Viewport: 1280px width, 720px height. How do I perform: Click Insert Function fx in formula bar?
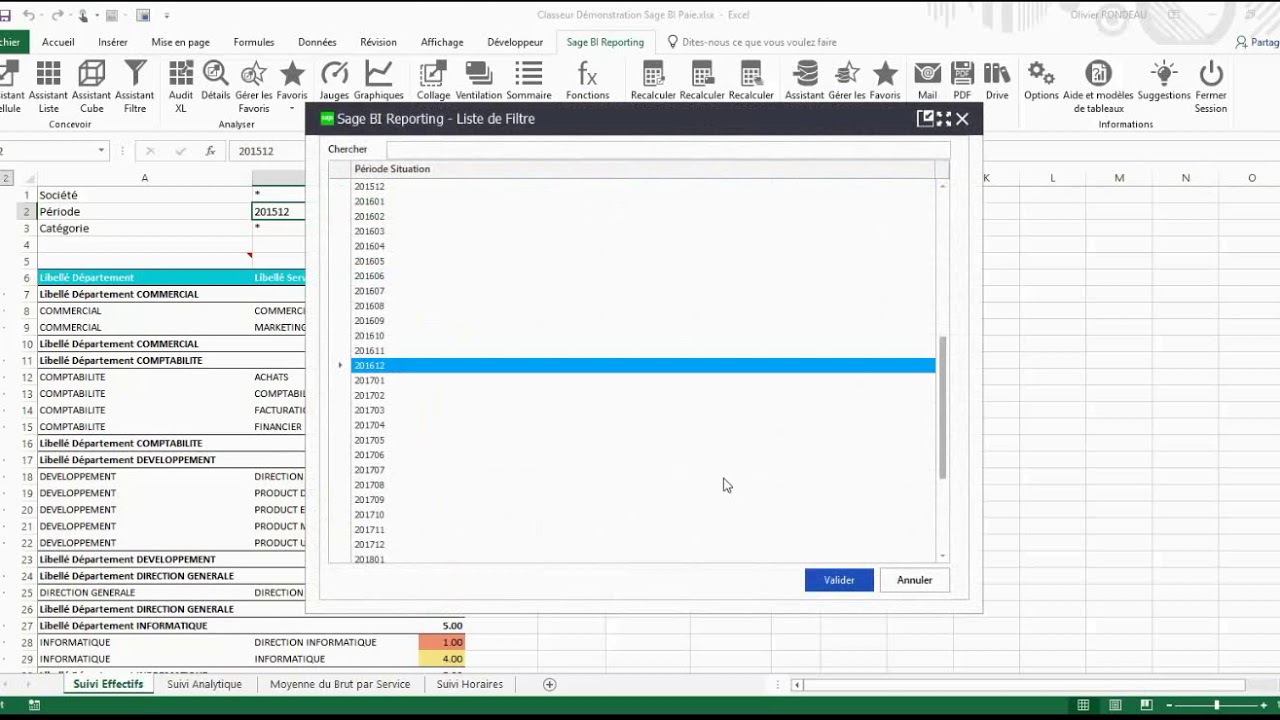pyautogui.click(x=210, y=151)
